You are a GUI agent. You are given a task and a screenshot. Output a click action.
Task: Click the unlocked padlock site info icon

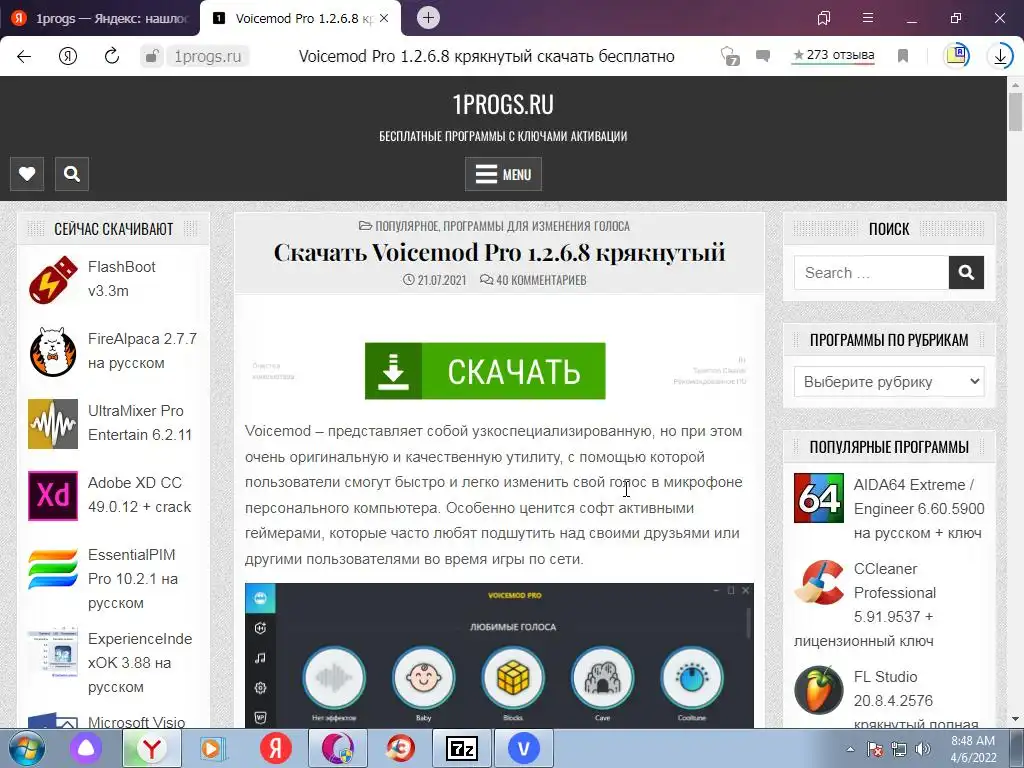[x=152, y=56]
